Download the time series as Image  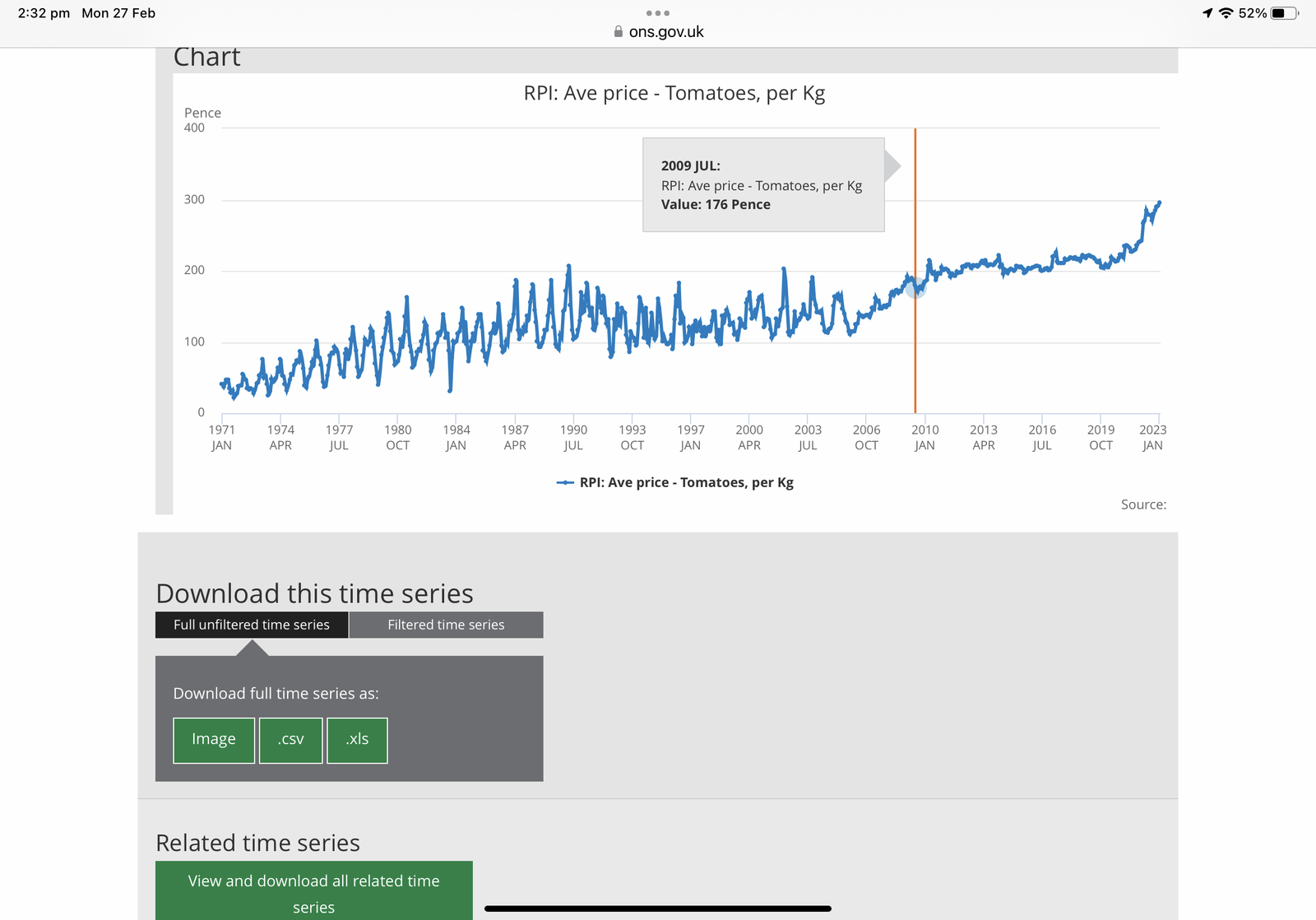(x=214, y=740)
